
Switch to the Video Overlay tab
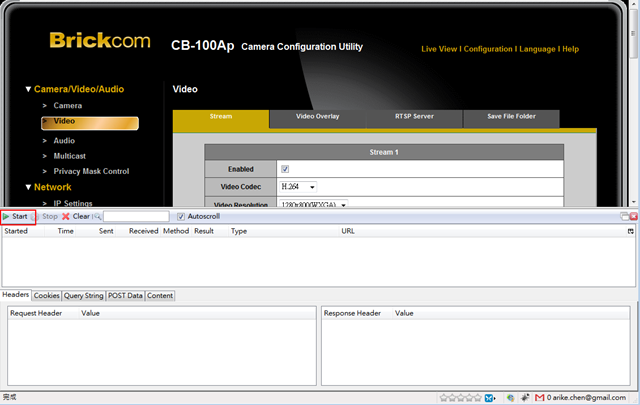(318, 119)
